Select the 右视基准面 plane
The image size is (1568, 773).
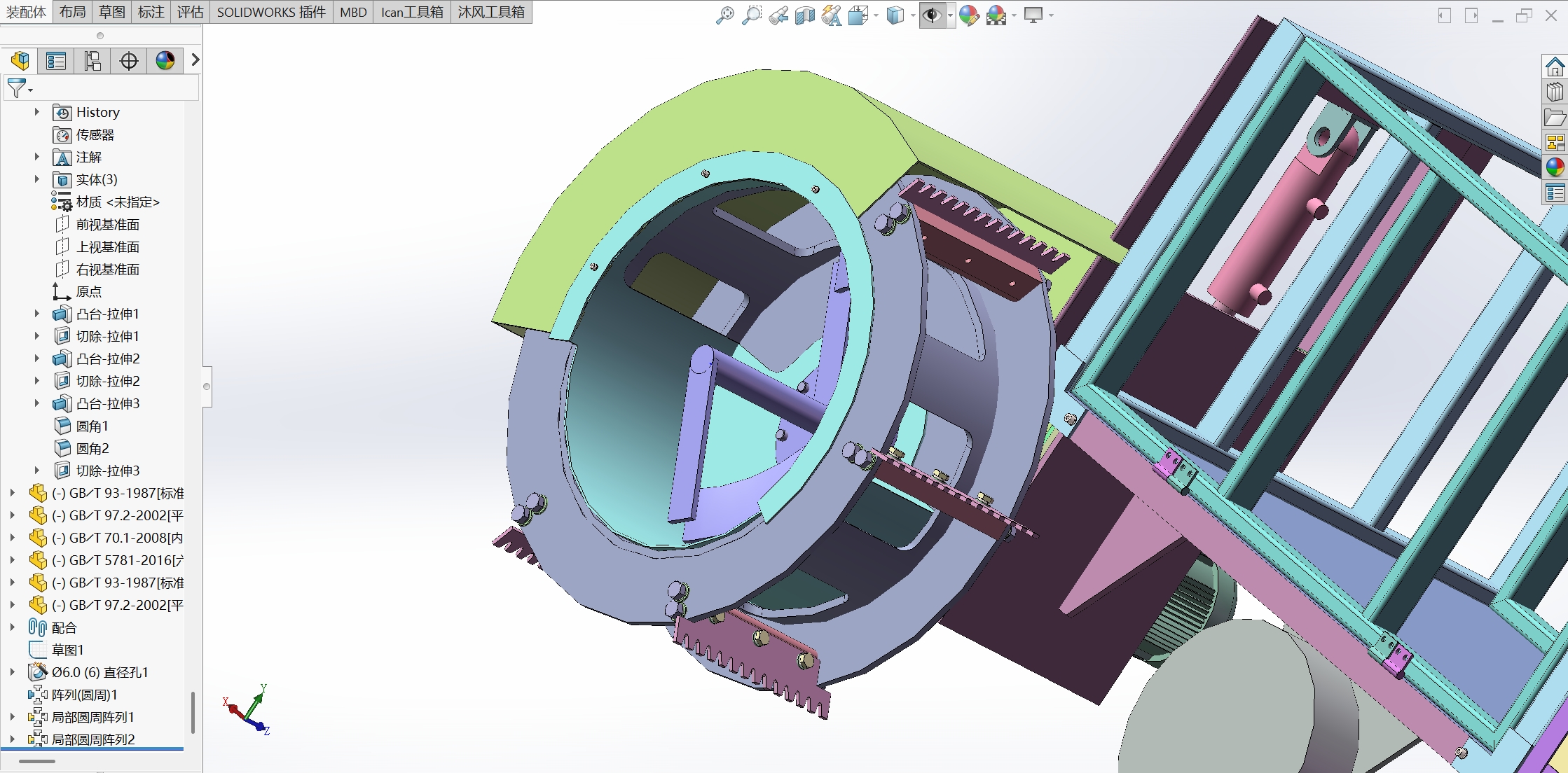click(97, 269)
